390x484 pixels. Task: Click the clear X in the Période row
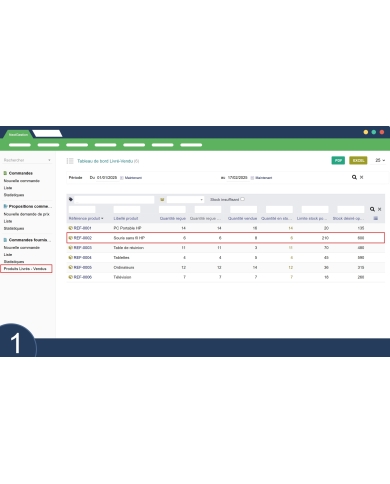pos(362,177)
